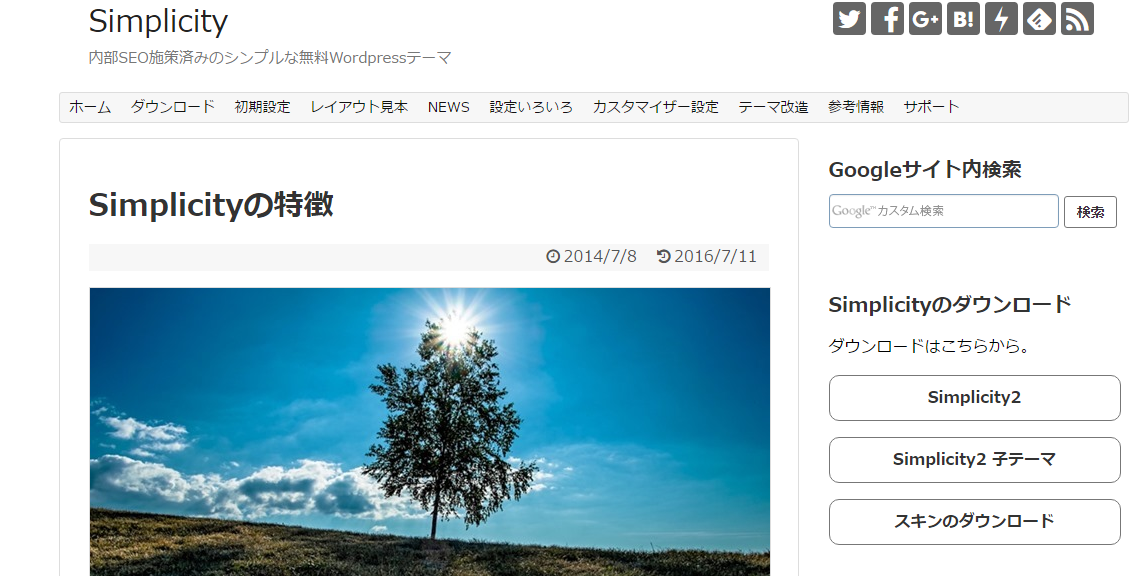1144x576 pixels.
Task: Click the 検索 search button
Action: 1090,212
